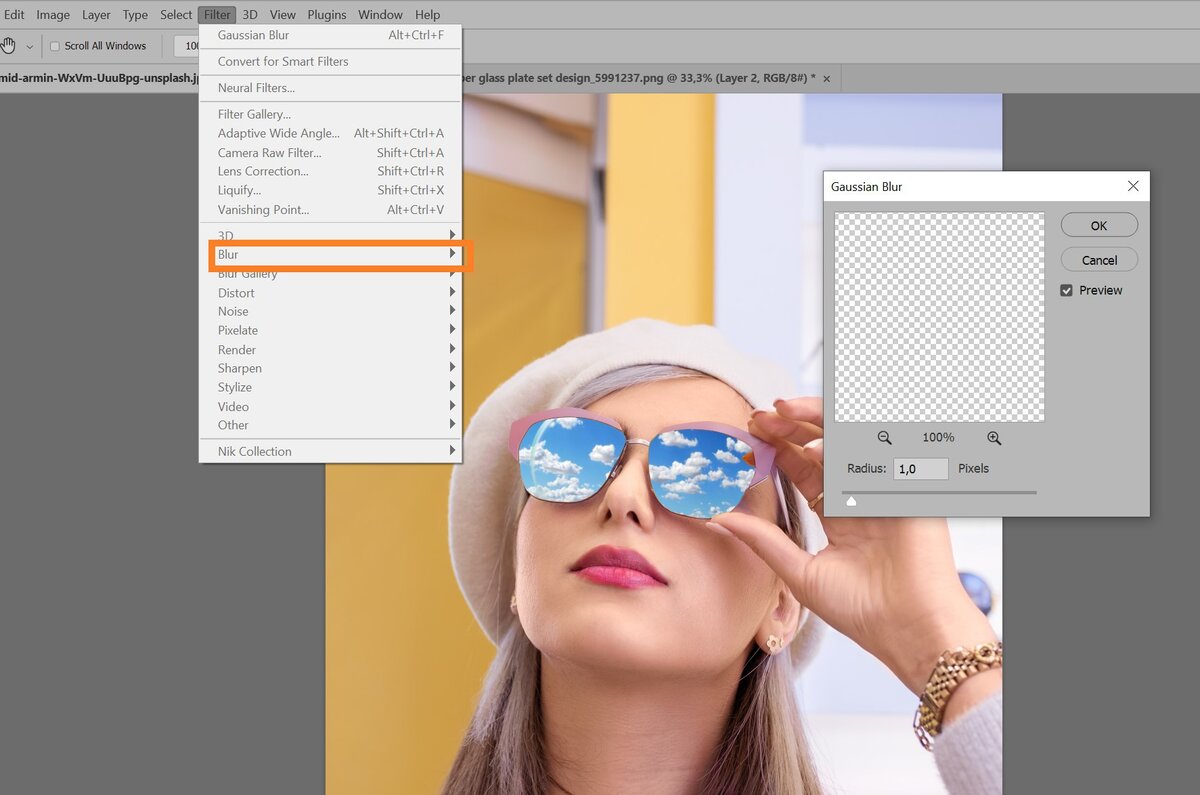This screenshot has height=795, width=1200.
Task: Disable the Preview checkbox in Gaussian Blur
Action: pos(1067,290)
